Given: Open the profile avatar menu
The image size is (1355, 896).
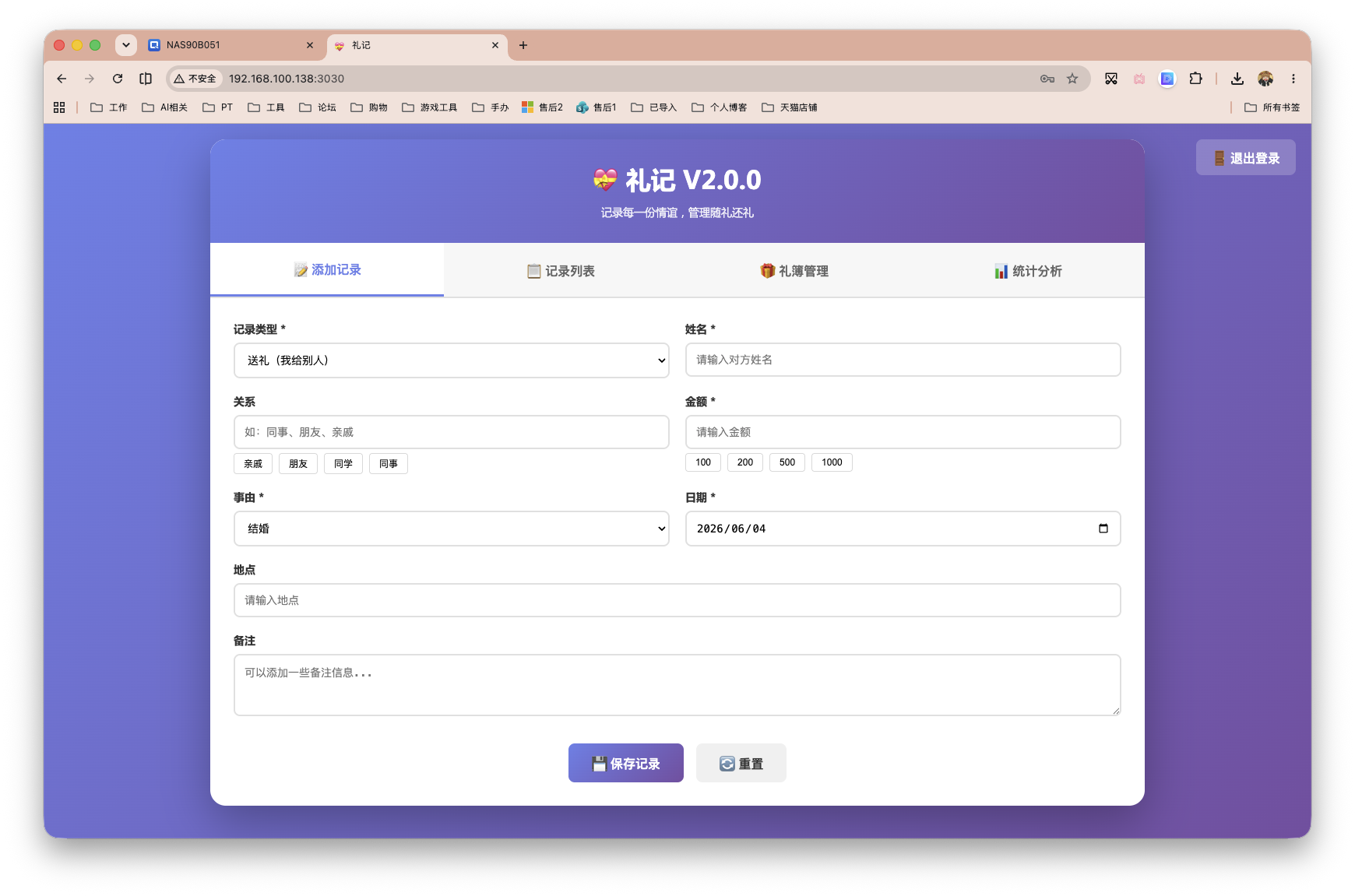Looking at the screenshot, I should click(x=1265, y=79).
